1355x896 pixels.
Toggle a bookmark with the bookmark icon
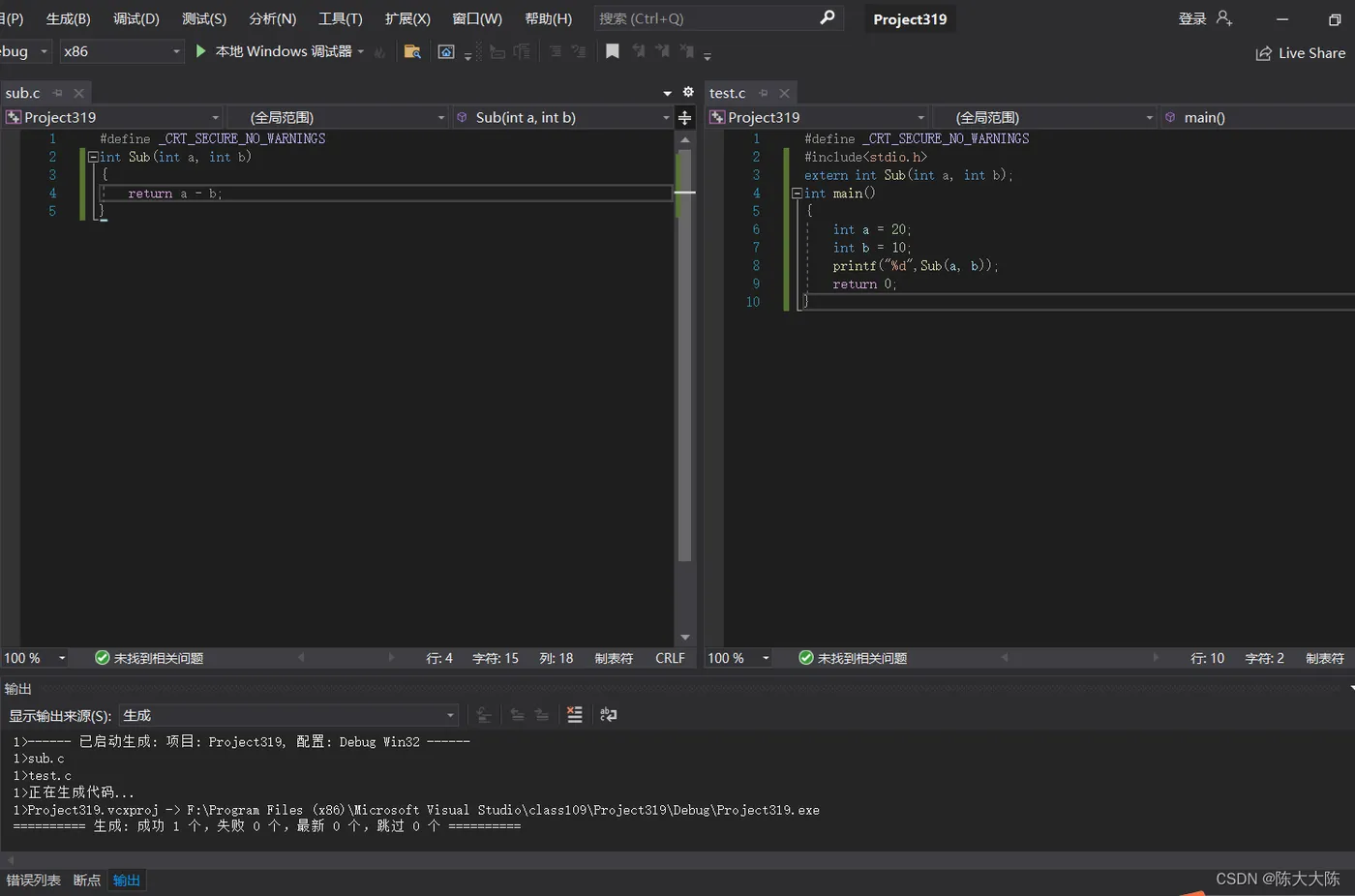[613, 51]
